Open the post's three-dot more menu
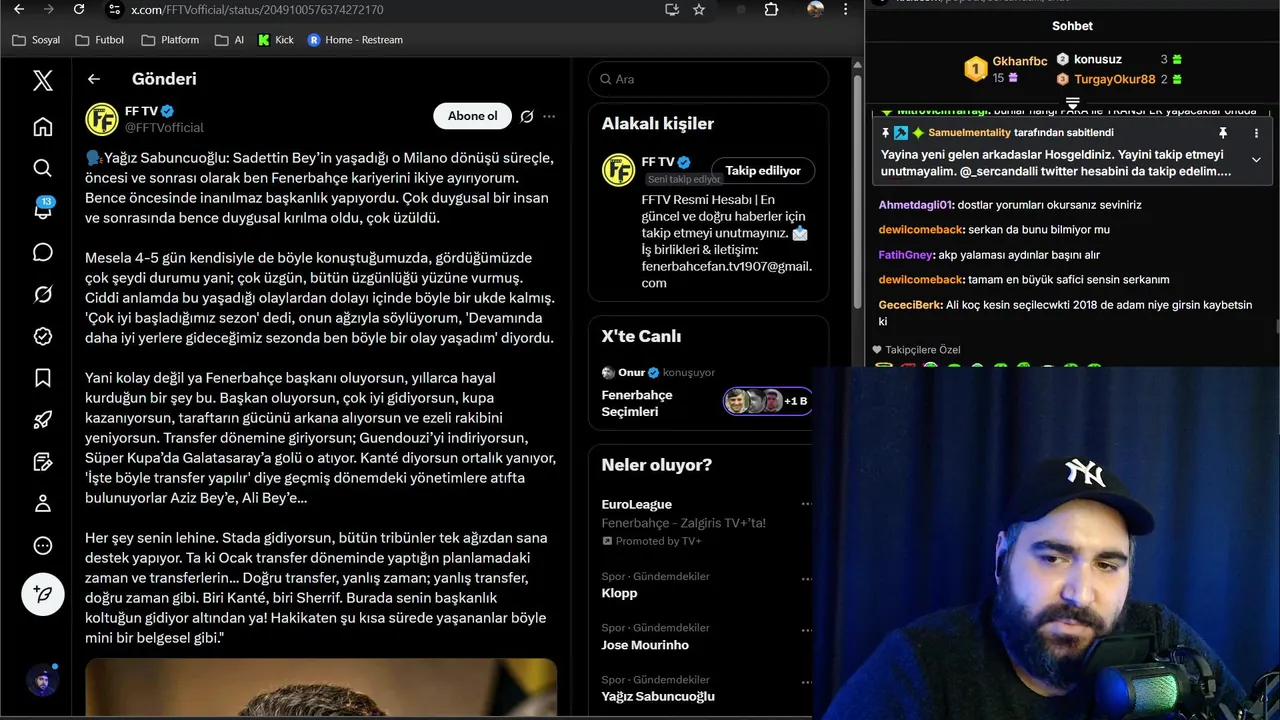The height and width of the screenshot is (720, 1280). (x=549, y=117)
